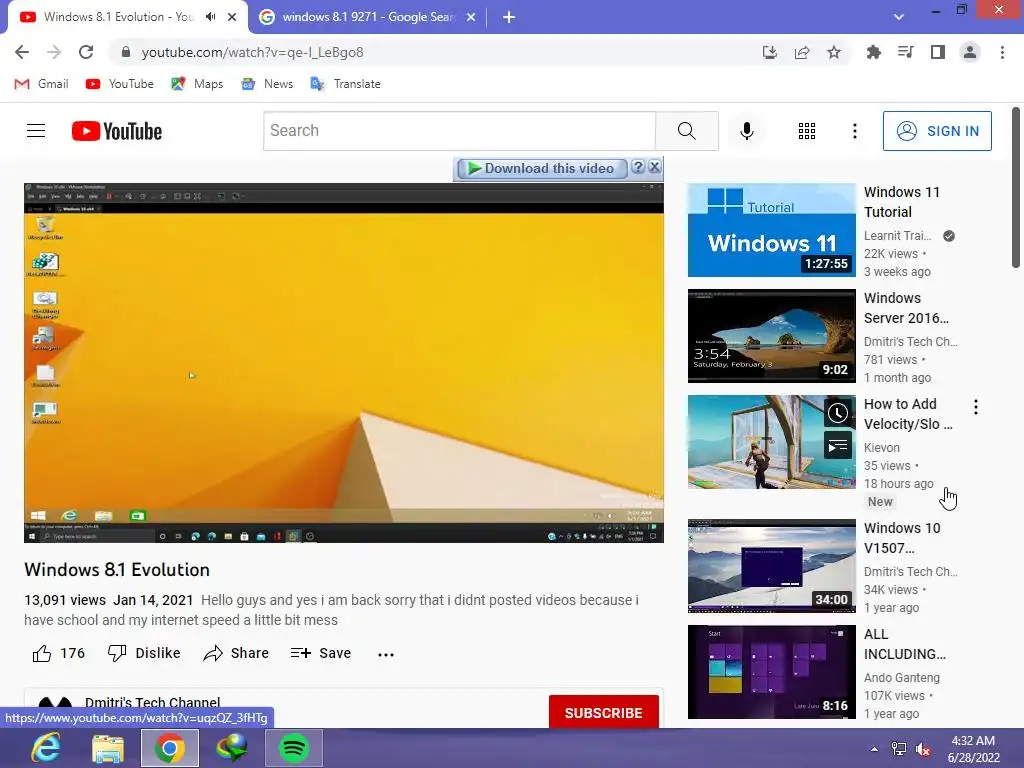Open the News bookmark
The width and height of the screenshot is (1024, 768).
tap(266, 84)
